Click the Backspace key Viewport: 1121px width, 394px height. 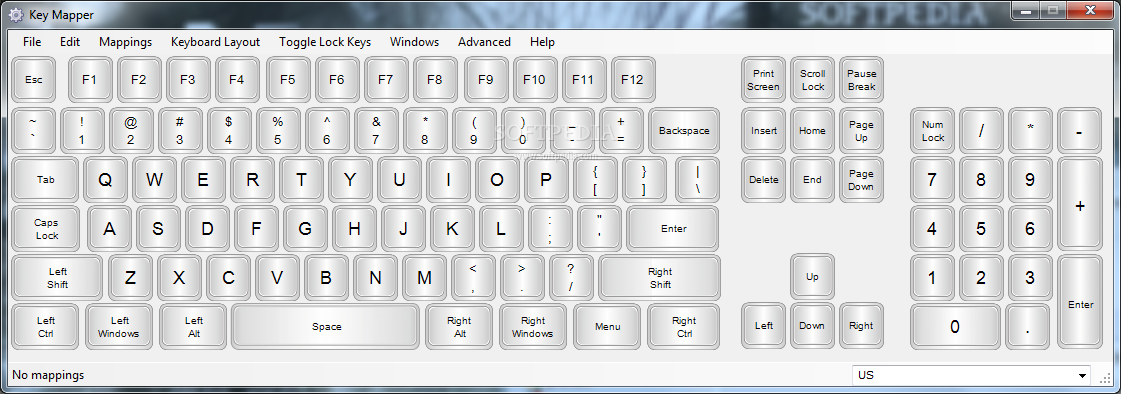[x=684, y=130]
